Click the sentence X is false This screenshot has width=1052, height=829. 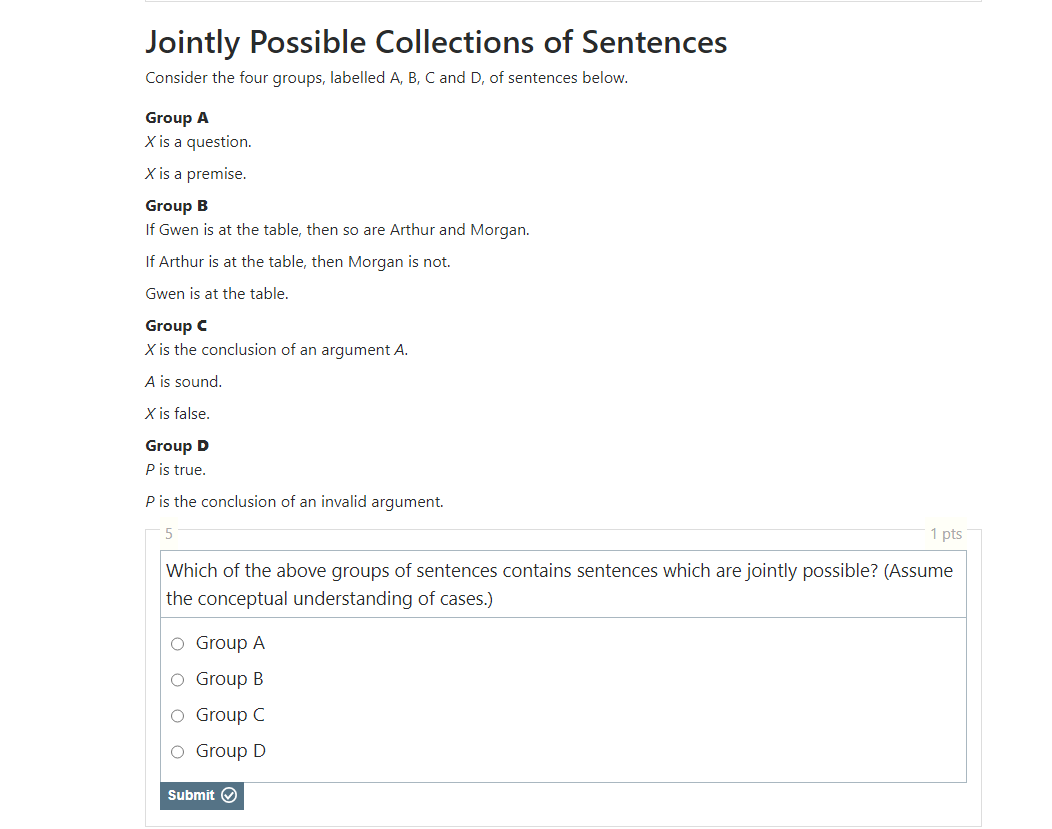[178, 414]
